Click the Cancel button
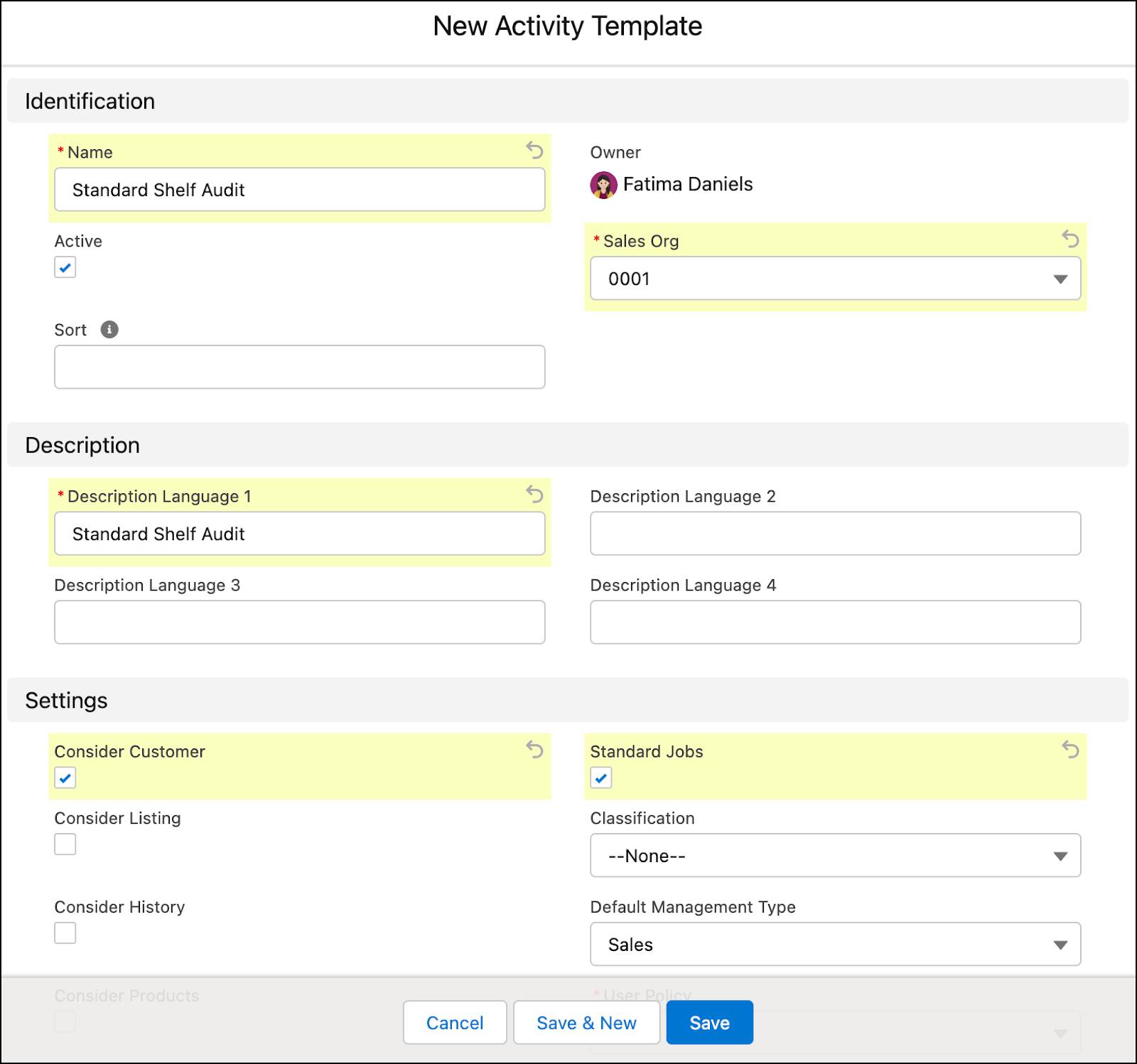Viewport: 1137px width, 1064px height. pos(454,1023)
